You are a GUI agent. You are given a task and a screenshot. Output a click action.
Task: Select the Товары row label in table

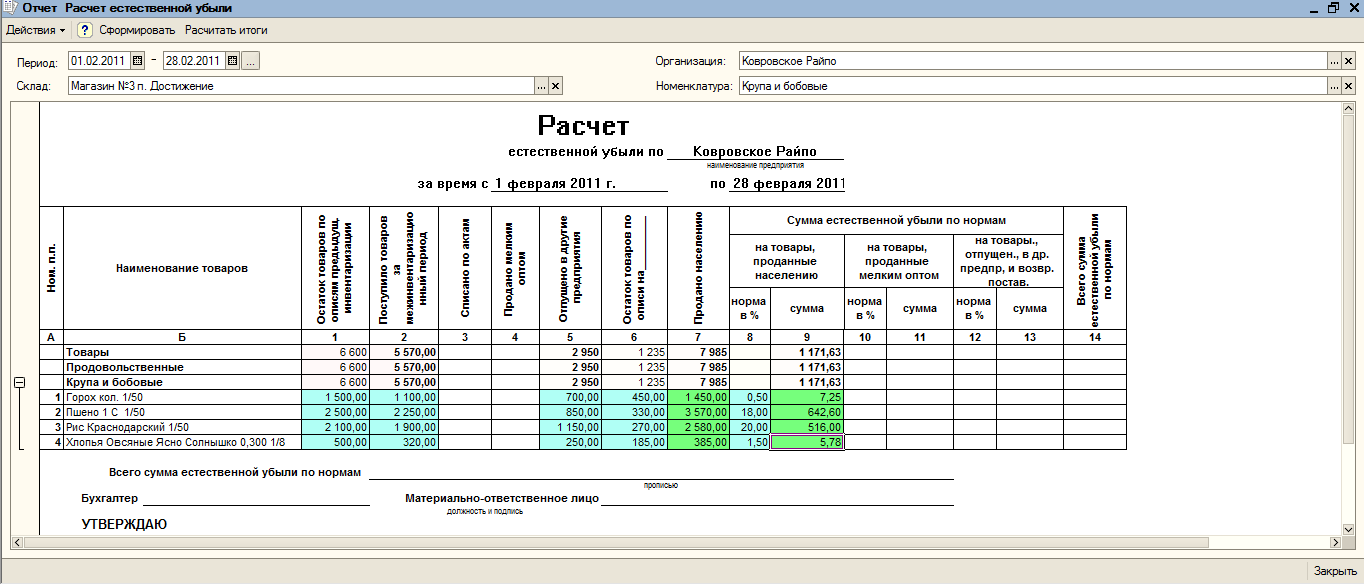[x=182, y=353]
